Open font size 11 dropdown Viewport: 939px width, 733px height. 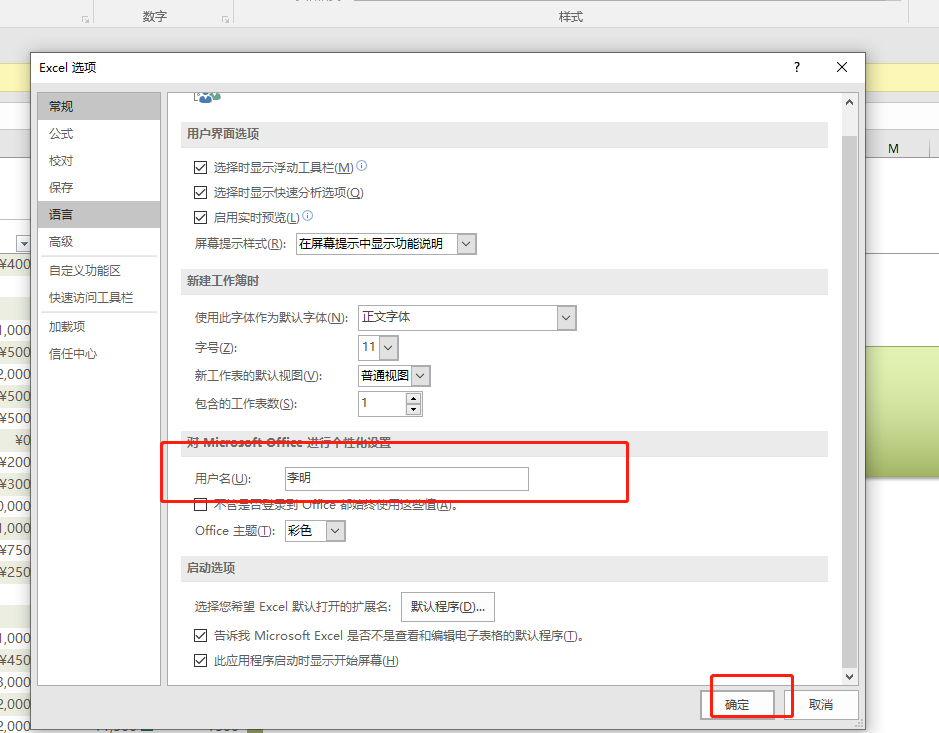(388, 347)
